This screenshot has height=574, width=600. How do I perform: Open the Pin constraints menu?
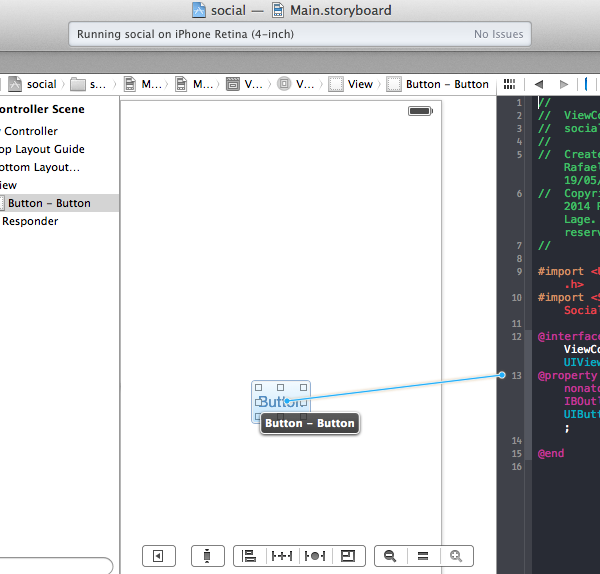tap(282, 556)
